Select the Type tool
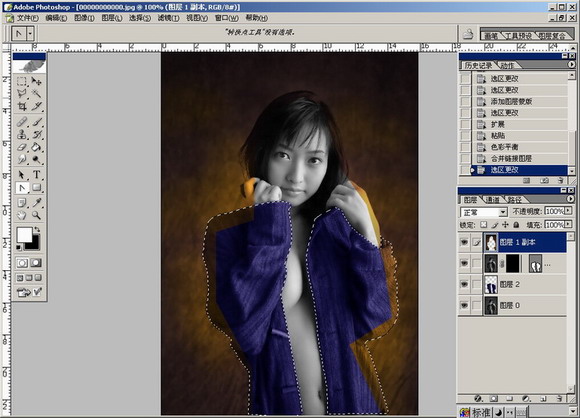580x418 pixels. click(x=36, y=175)
